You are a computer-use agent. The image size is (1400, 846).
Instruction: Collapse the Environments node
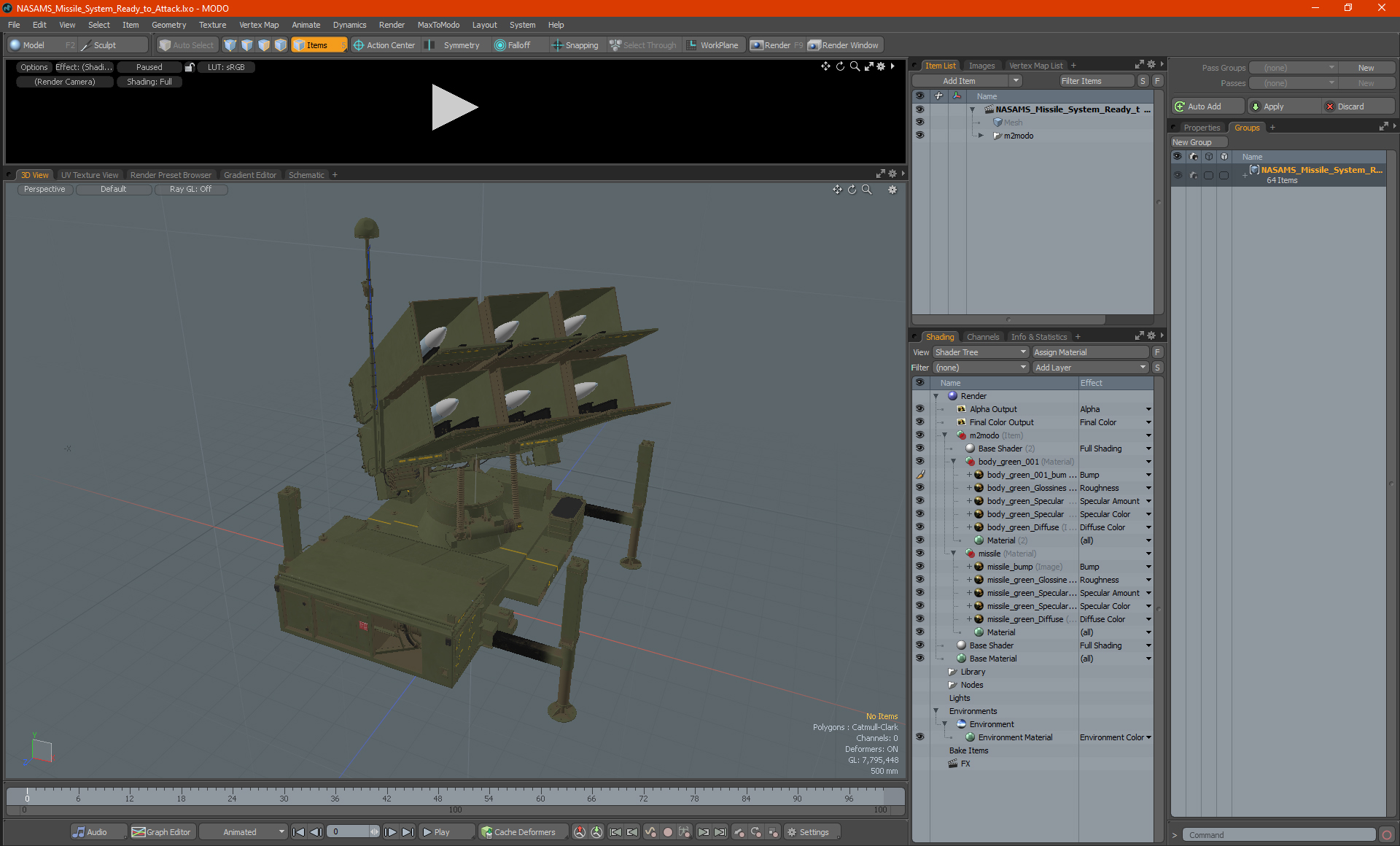point(936,711)
